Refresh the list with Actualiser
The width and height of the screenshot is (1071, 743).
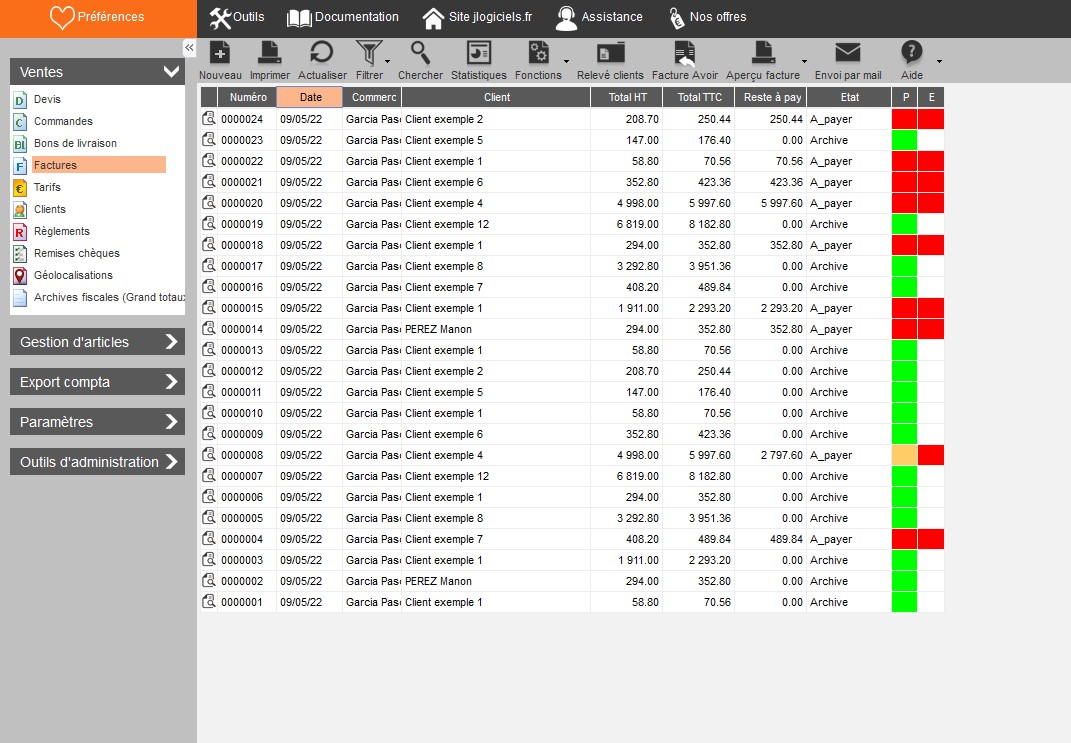pyautogui.click(x=322, y=53)
